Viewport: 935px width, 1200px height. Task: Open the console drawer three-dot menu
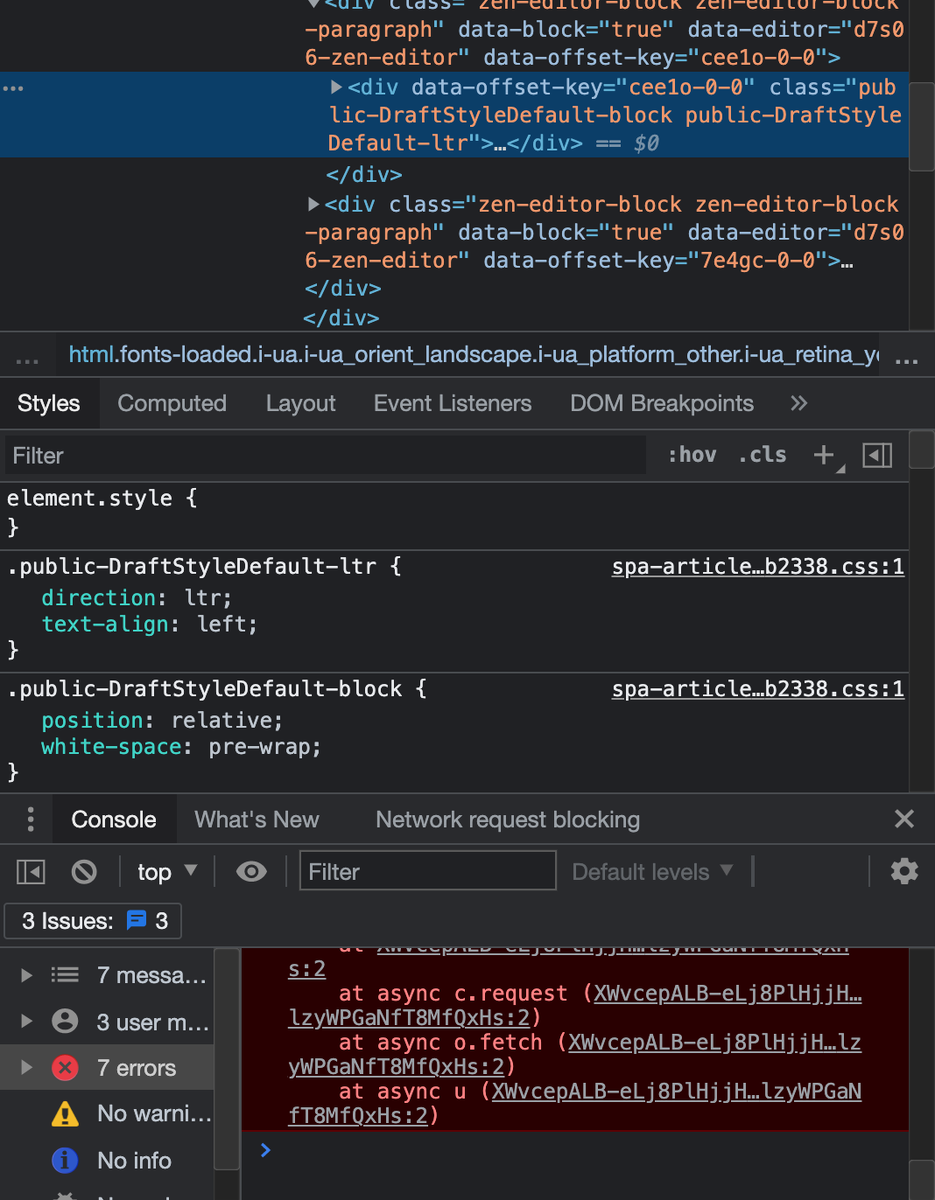[31, 819]
